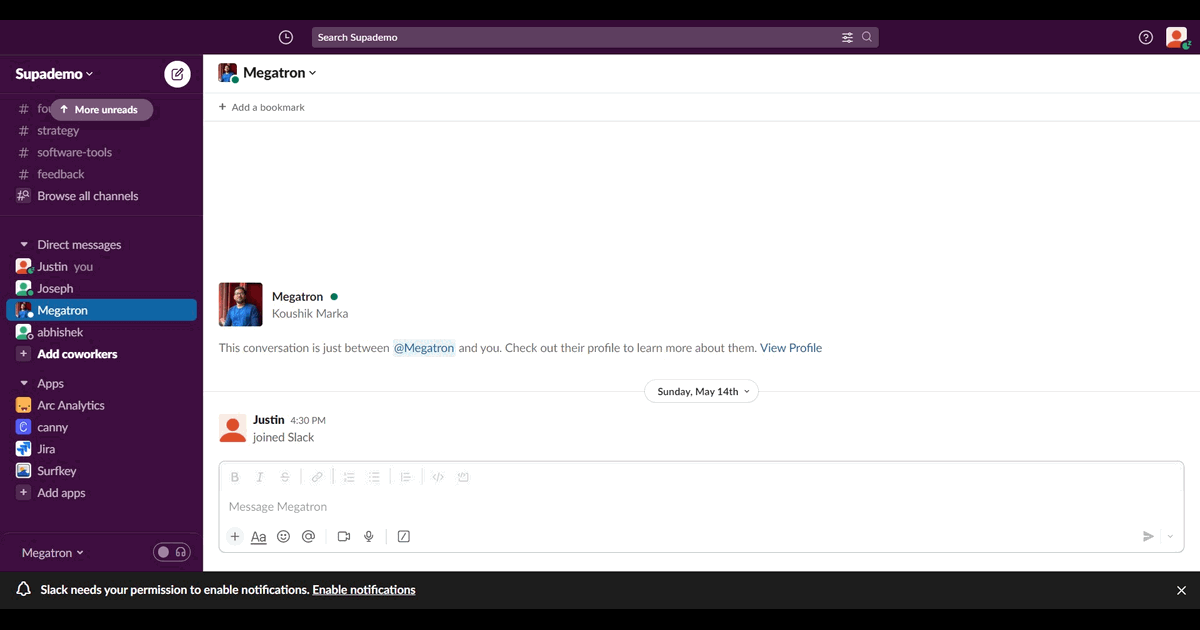Click the plus attach button
This screenshot has width=1200, height=630.
point(235,537)
